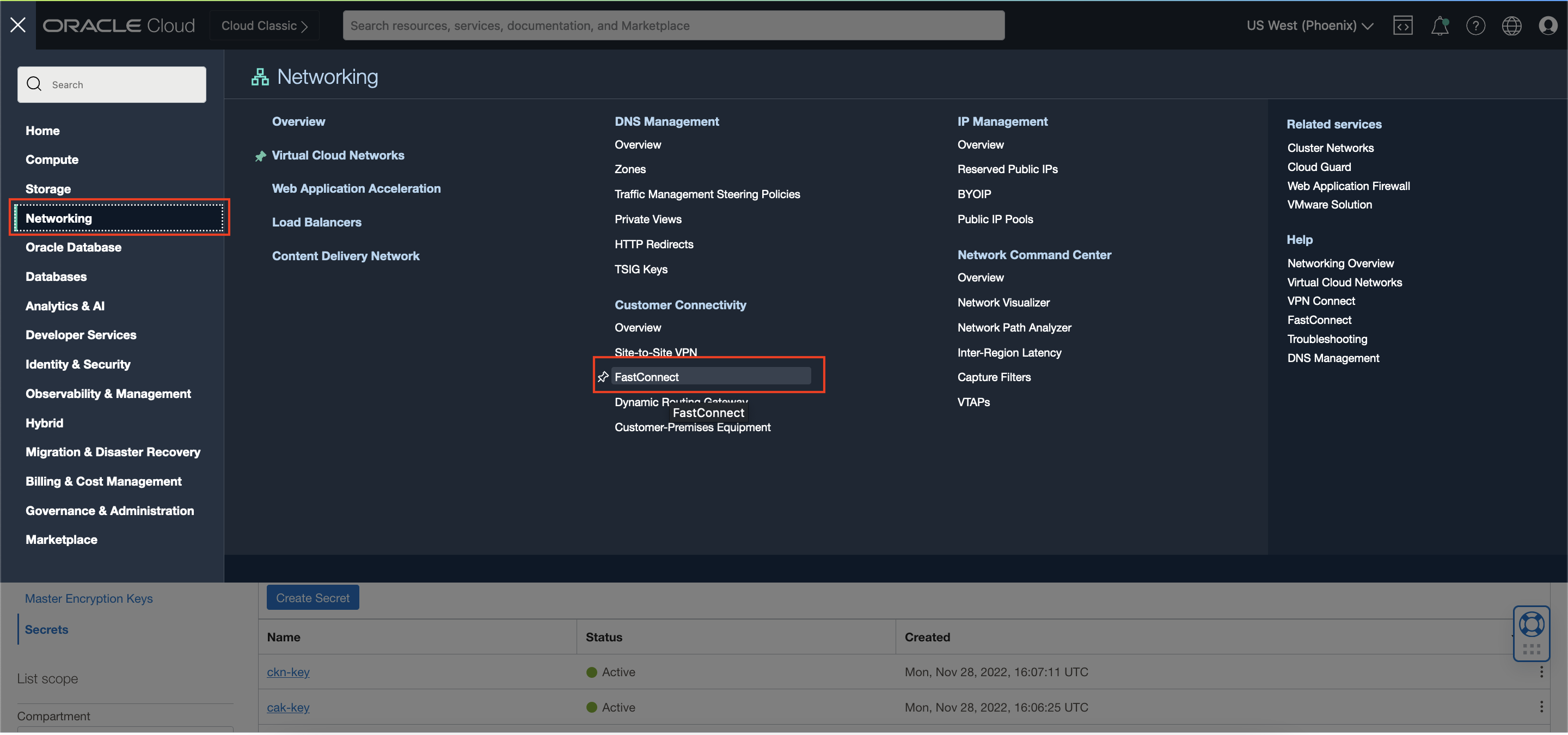The image size is (1568, 735).
Task: Click the Create Secret button
Action: [313, 598]
